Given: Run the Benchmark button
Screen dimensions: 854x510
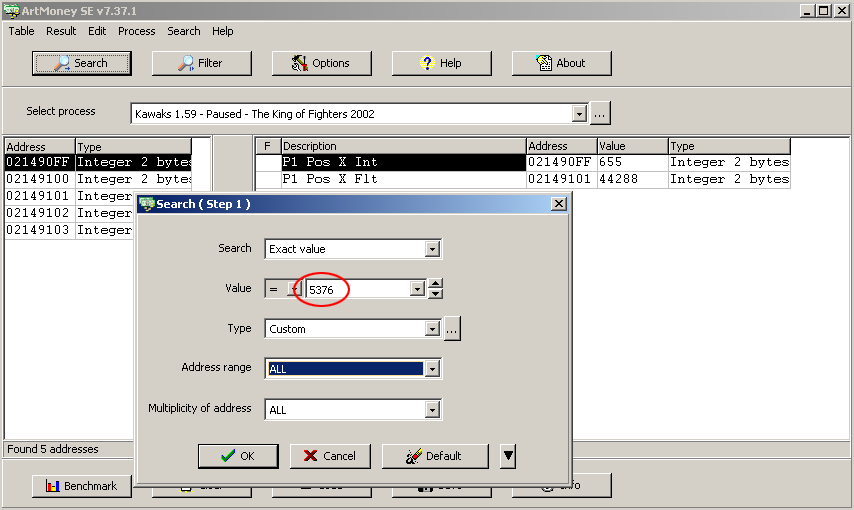Looking at the screenshot, I should coord(81,486).
